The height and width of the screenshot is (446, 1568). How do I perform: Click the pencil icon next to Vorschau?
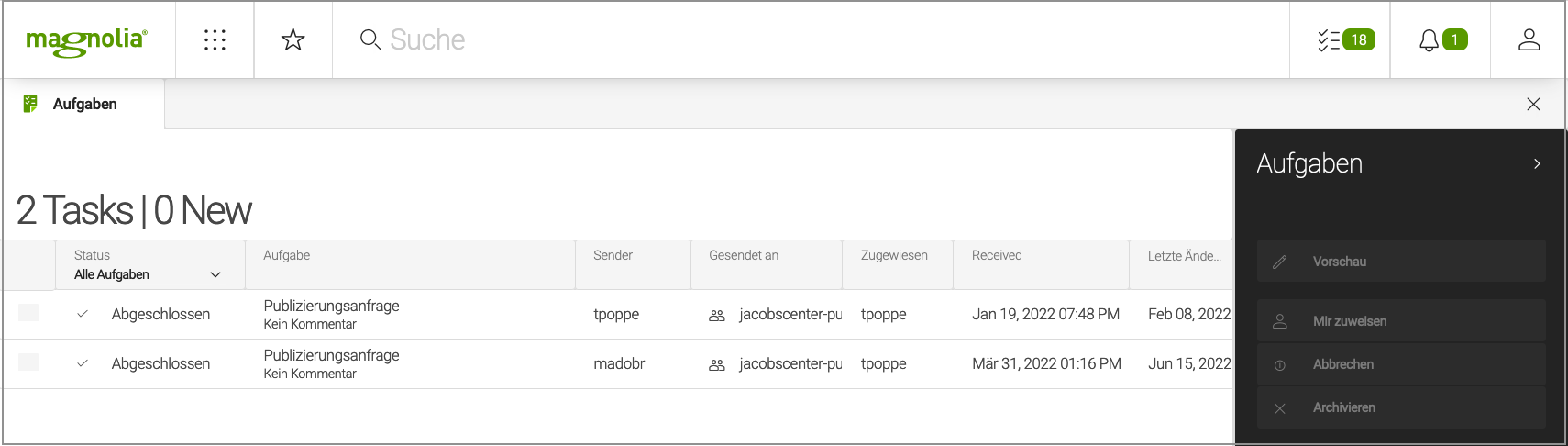pos(1280,262)
